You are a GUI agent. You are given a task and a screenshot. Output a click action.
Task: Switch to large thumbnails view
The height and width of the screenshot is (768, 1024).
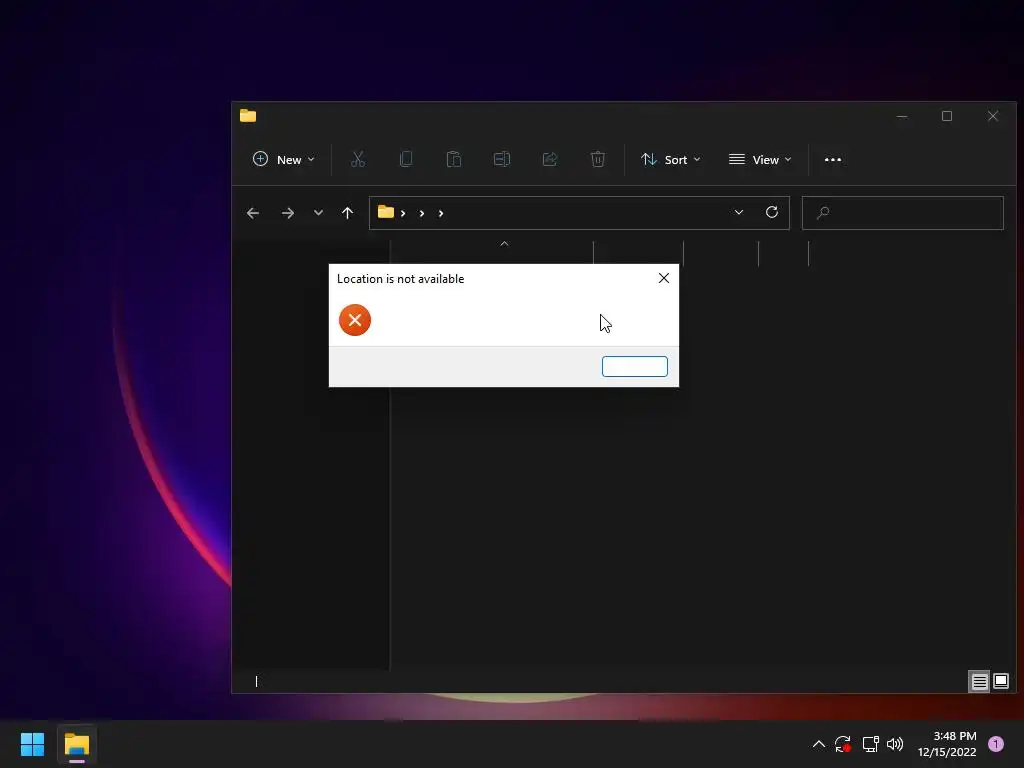tap(1001, 682)
